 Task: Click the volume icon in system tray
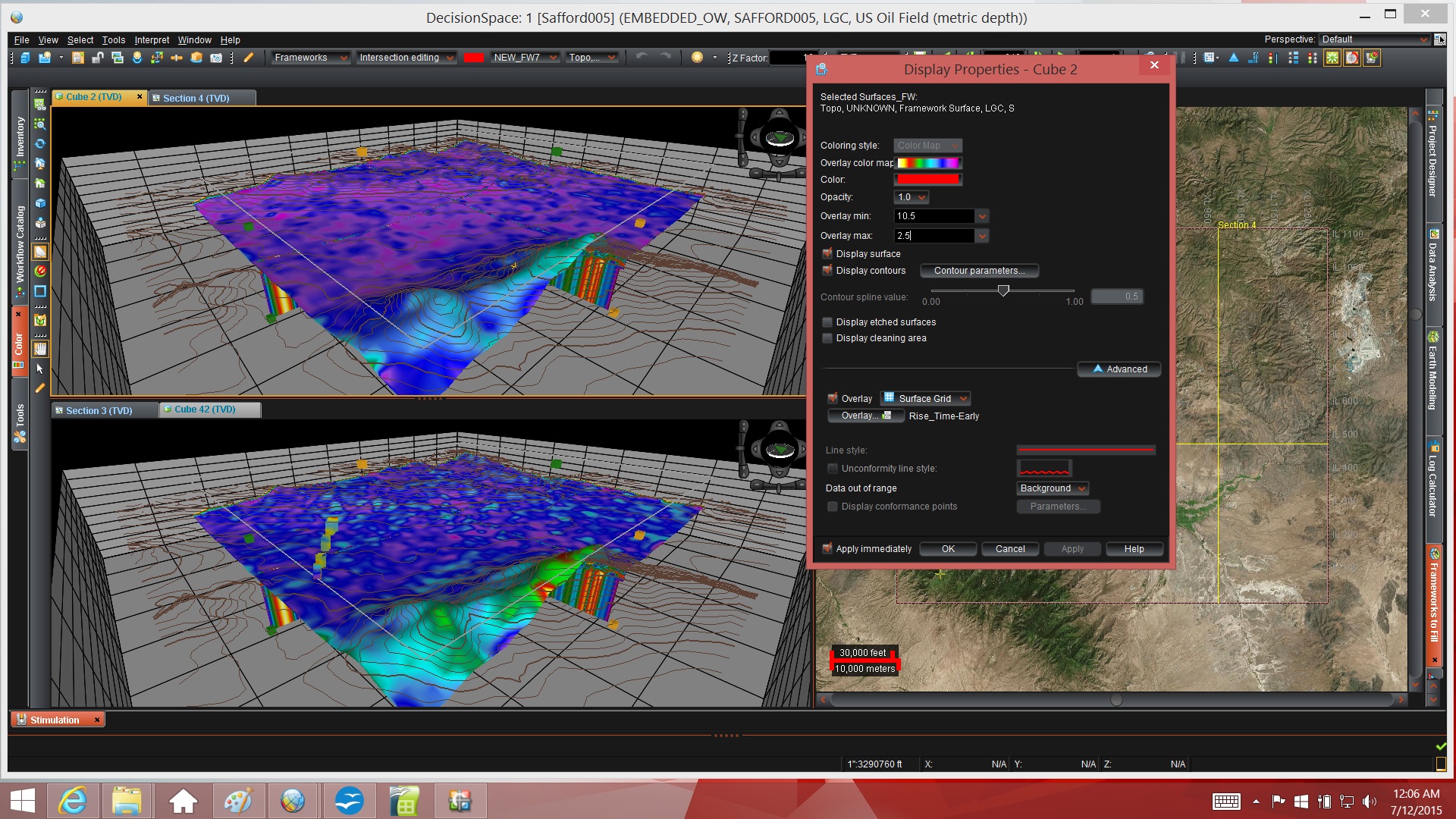click(1369, 802)
